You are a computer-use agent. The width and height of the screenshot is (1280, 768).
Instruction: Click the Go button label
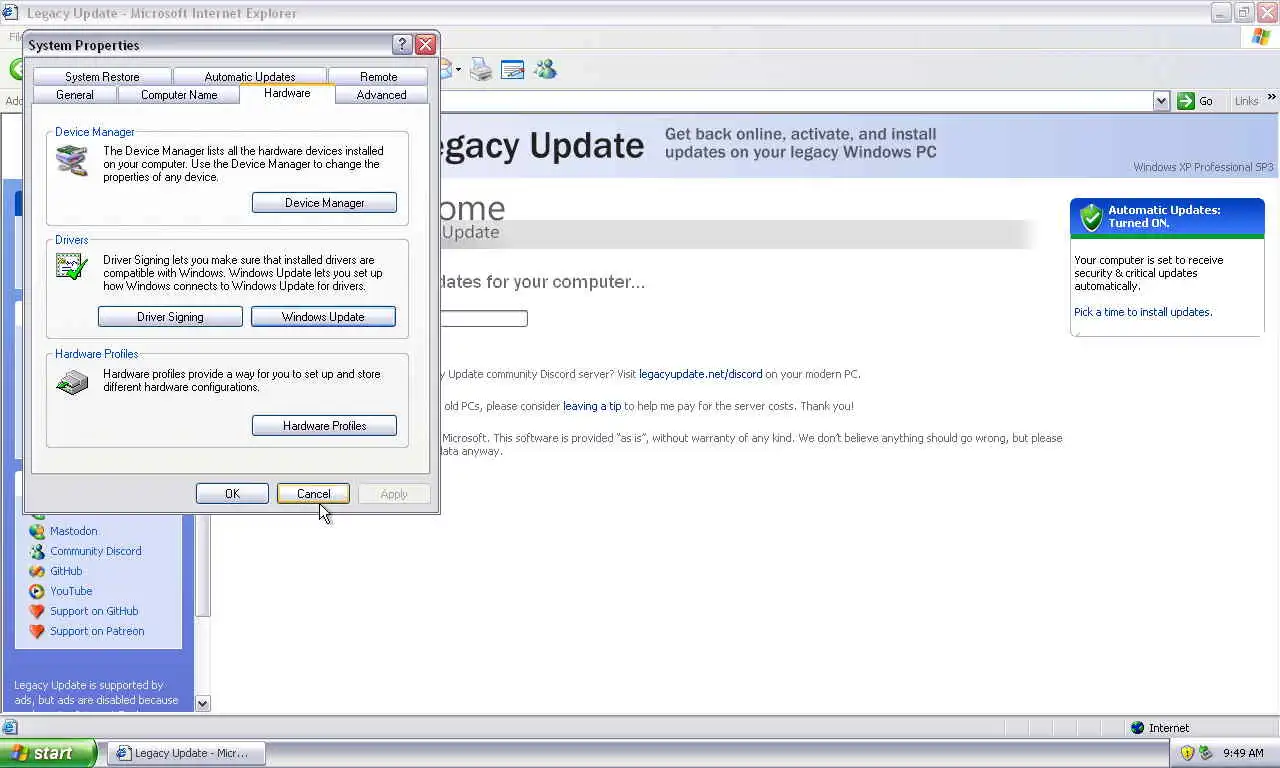[1206, 101]
